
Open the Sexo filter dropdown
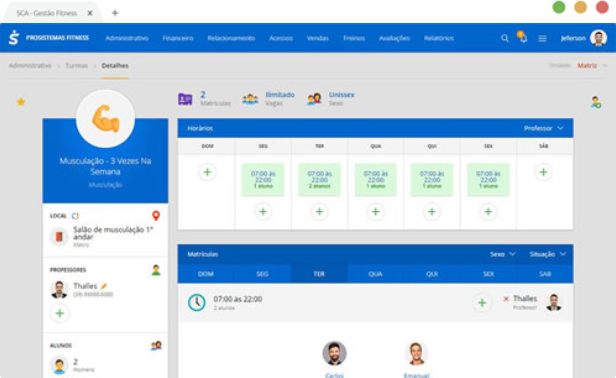click(x=502, y=254)
